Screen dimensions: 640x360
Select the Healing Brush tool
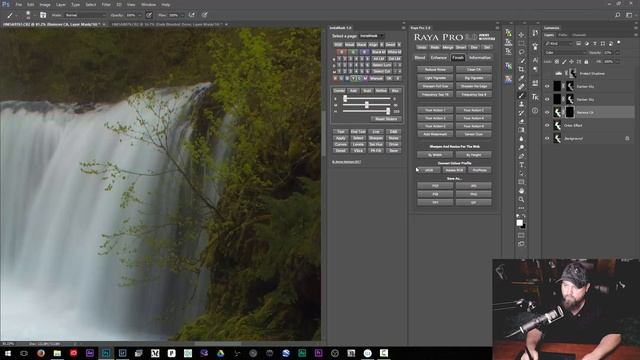click(x=521, y=87)
